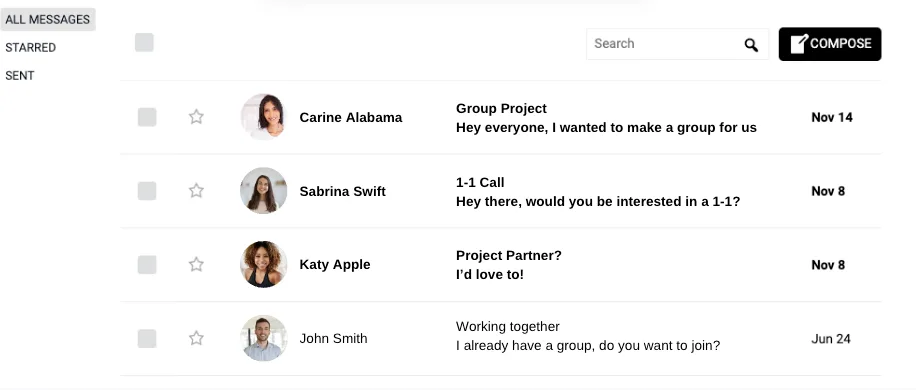Open Sabrina Swift's avatar photo
The height and width of the screenshot is (390, 916).
tap(263, 190)
